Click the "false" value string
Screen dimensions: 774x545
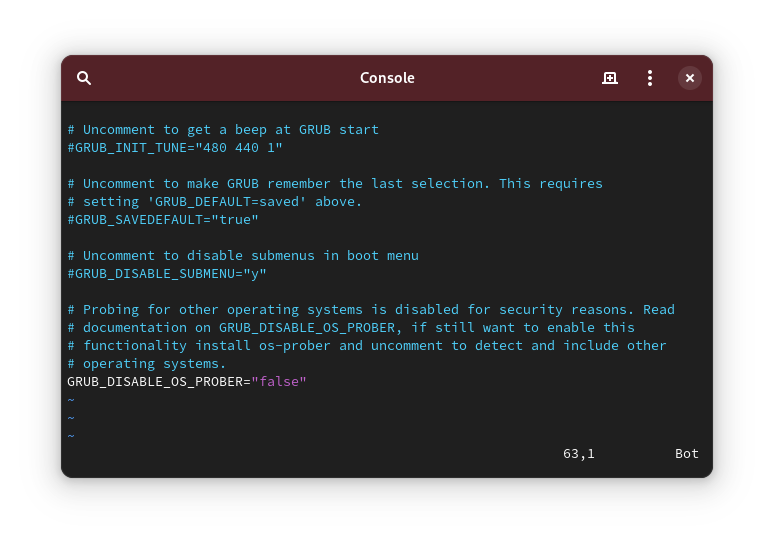[279, 382]
